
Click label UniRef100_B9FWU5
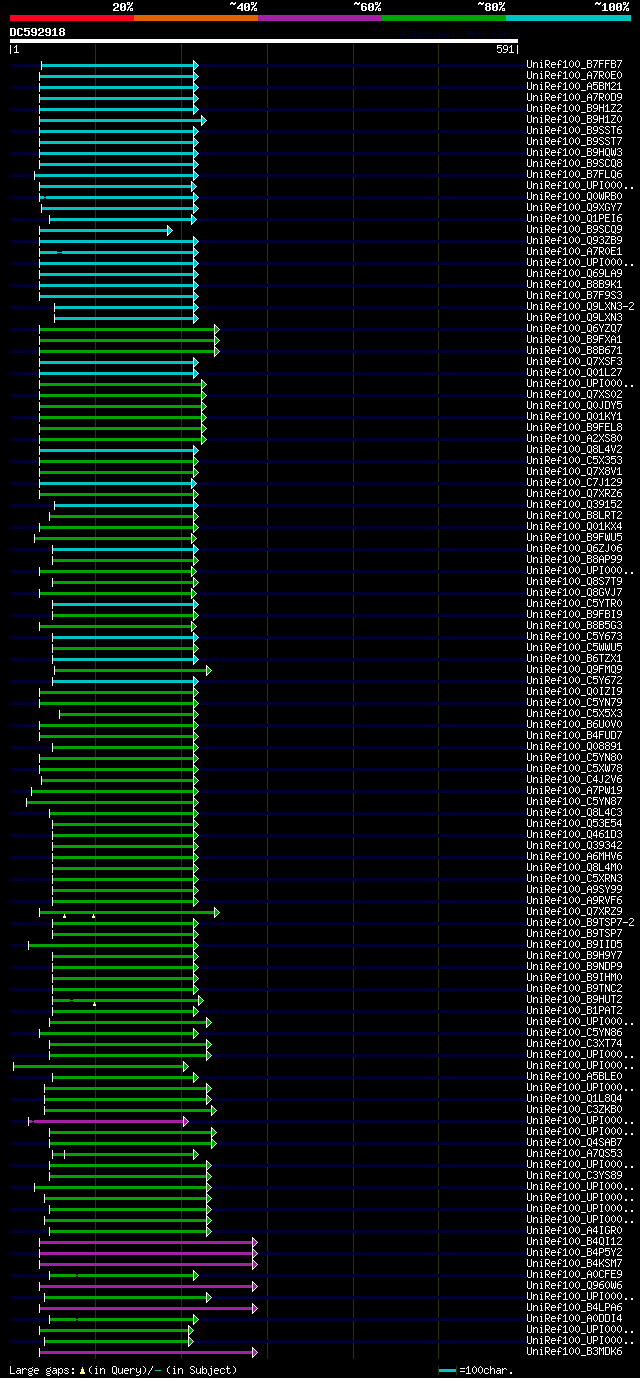point(574,537)
